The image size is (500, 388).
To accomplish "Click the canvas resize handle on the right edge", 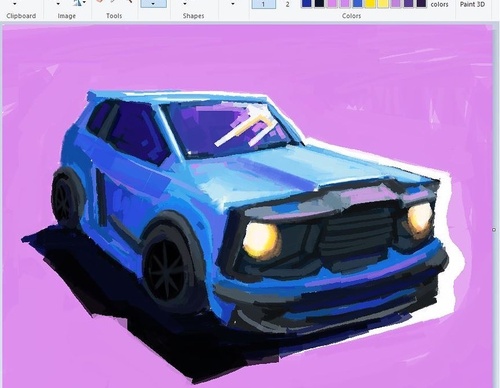I will tap(494, 230).
